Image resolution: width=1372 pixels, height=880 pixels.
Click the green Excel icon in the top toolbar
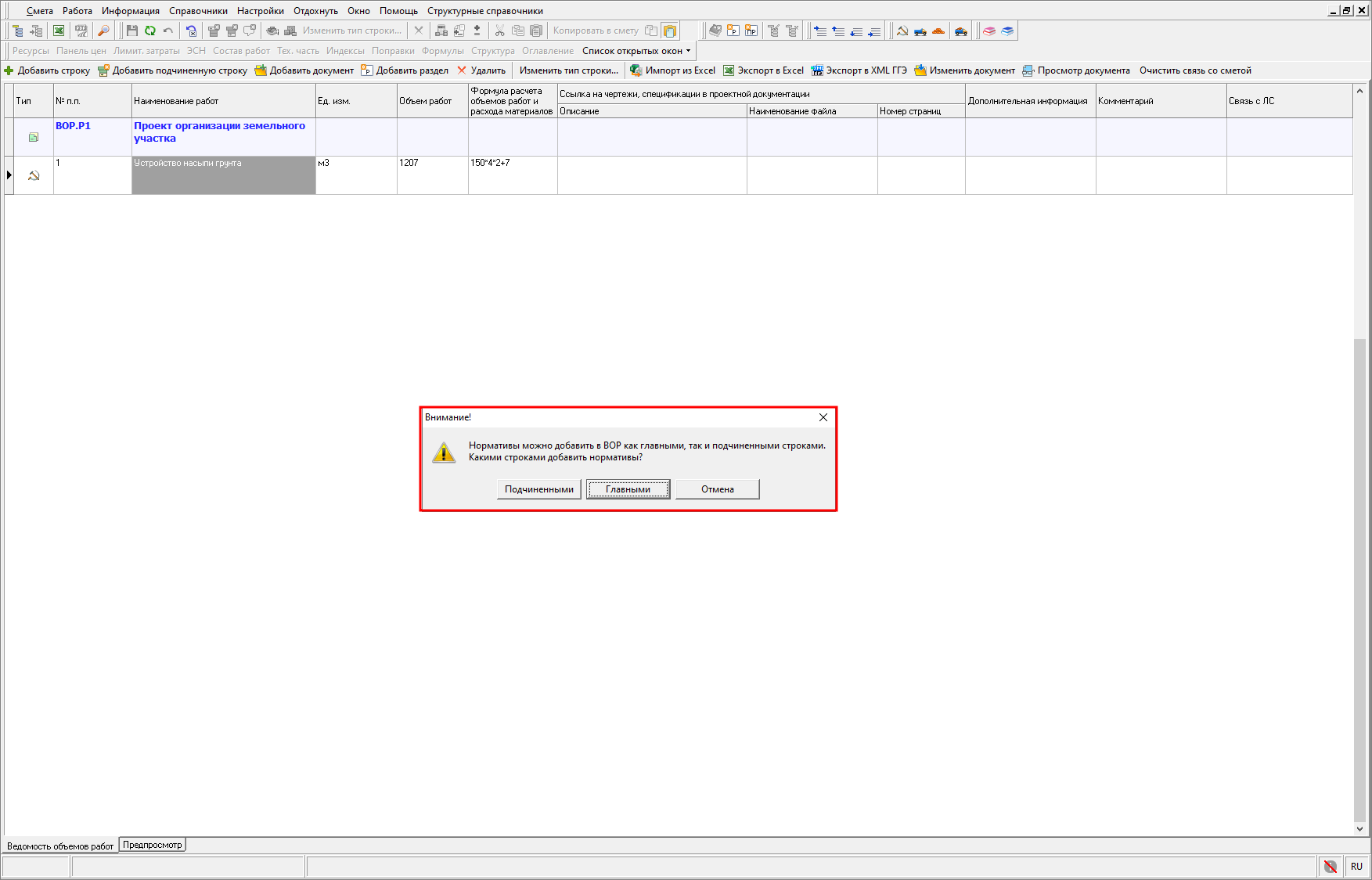(x=59, y=31)
